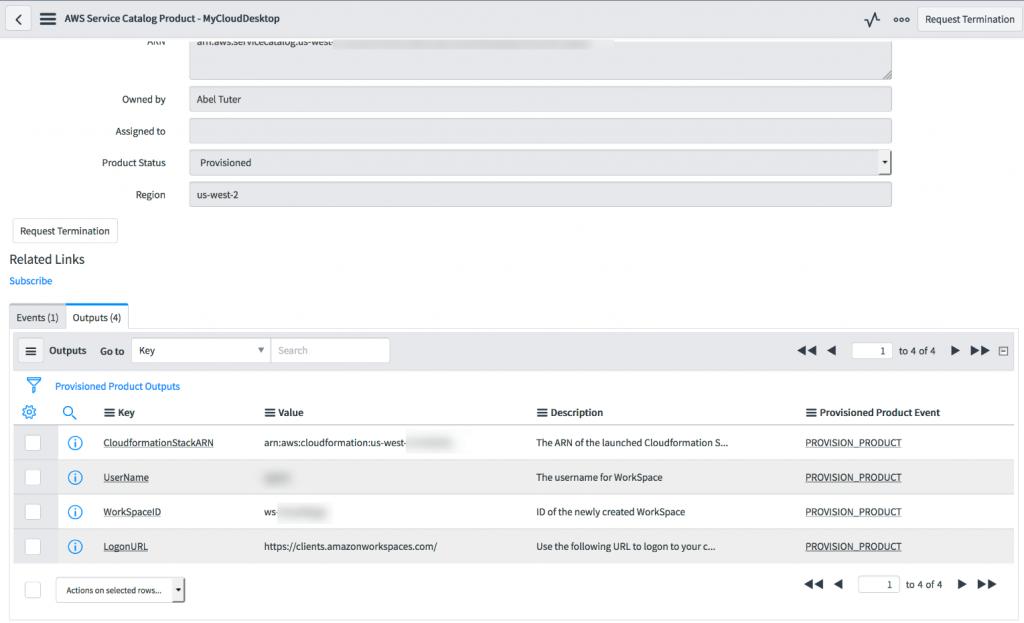Image resolution: width=1024 pixels, height=623 pixels.
Task: Open the list context menu next to Outputs
Action: pyautogui.click(x=33, y=350)
